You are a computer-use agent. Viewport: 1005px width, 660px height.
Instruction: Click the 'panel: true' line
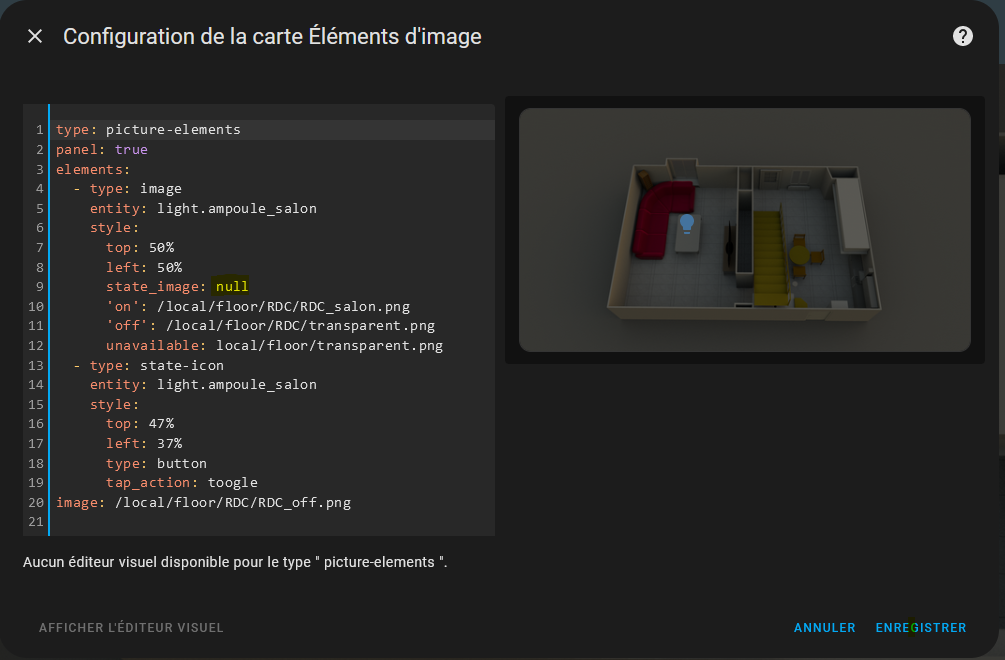coord(102,150)
